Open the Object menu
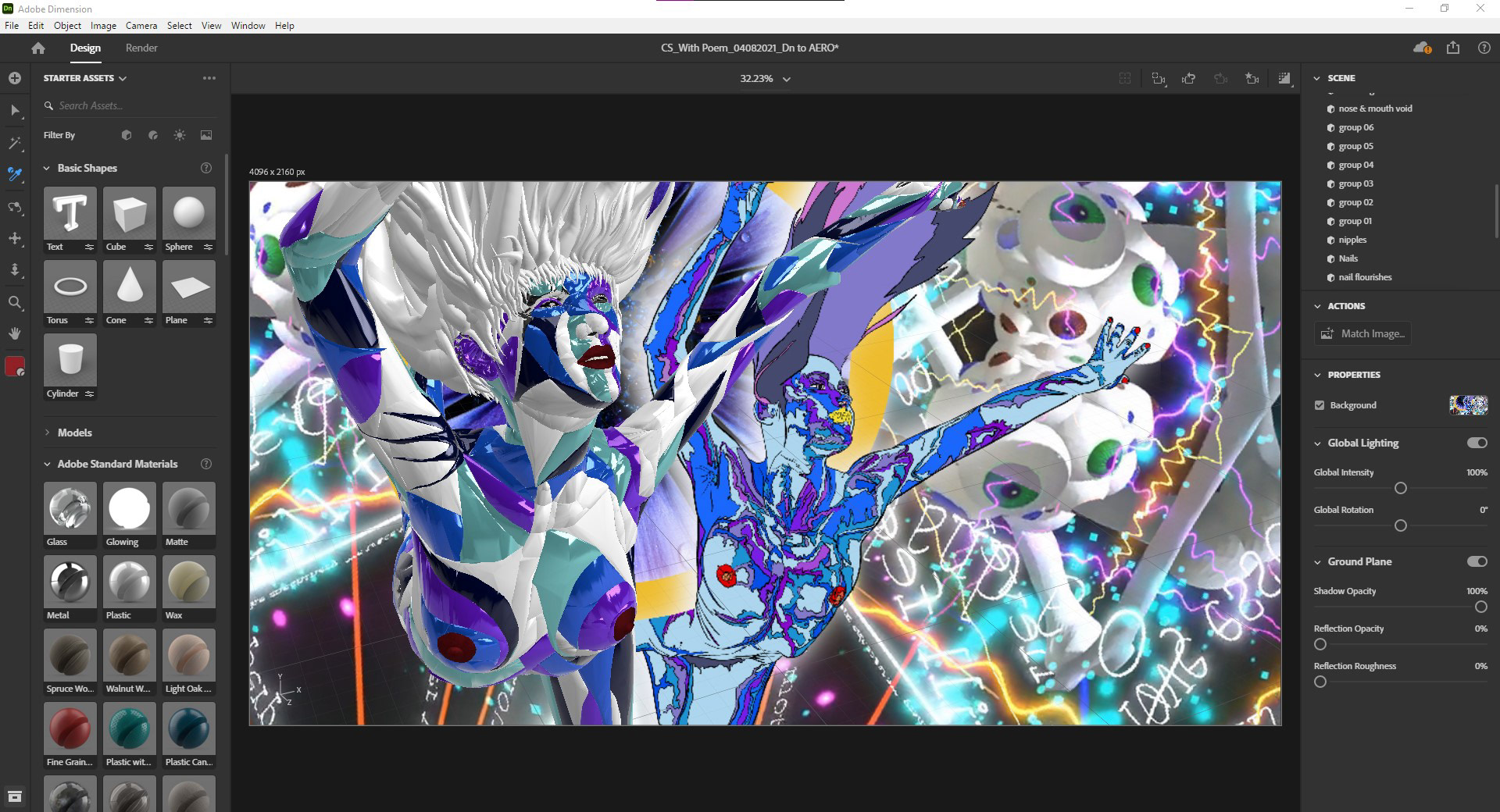The width and height of the screenshot is (1500, 812). pyautogui.click(x=67, y=25)
